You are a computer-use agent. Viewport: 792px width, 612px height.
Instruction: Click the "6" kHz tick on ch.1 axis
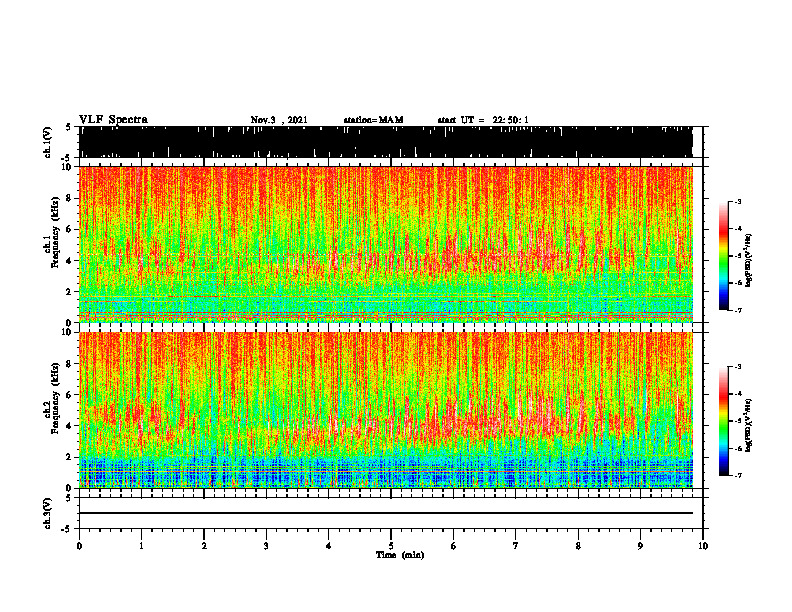click(x=70, y=230)
